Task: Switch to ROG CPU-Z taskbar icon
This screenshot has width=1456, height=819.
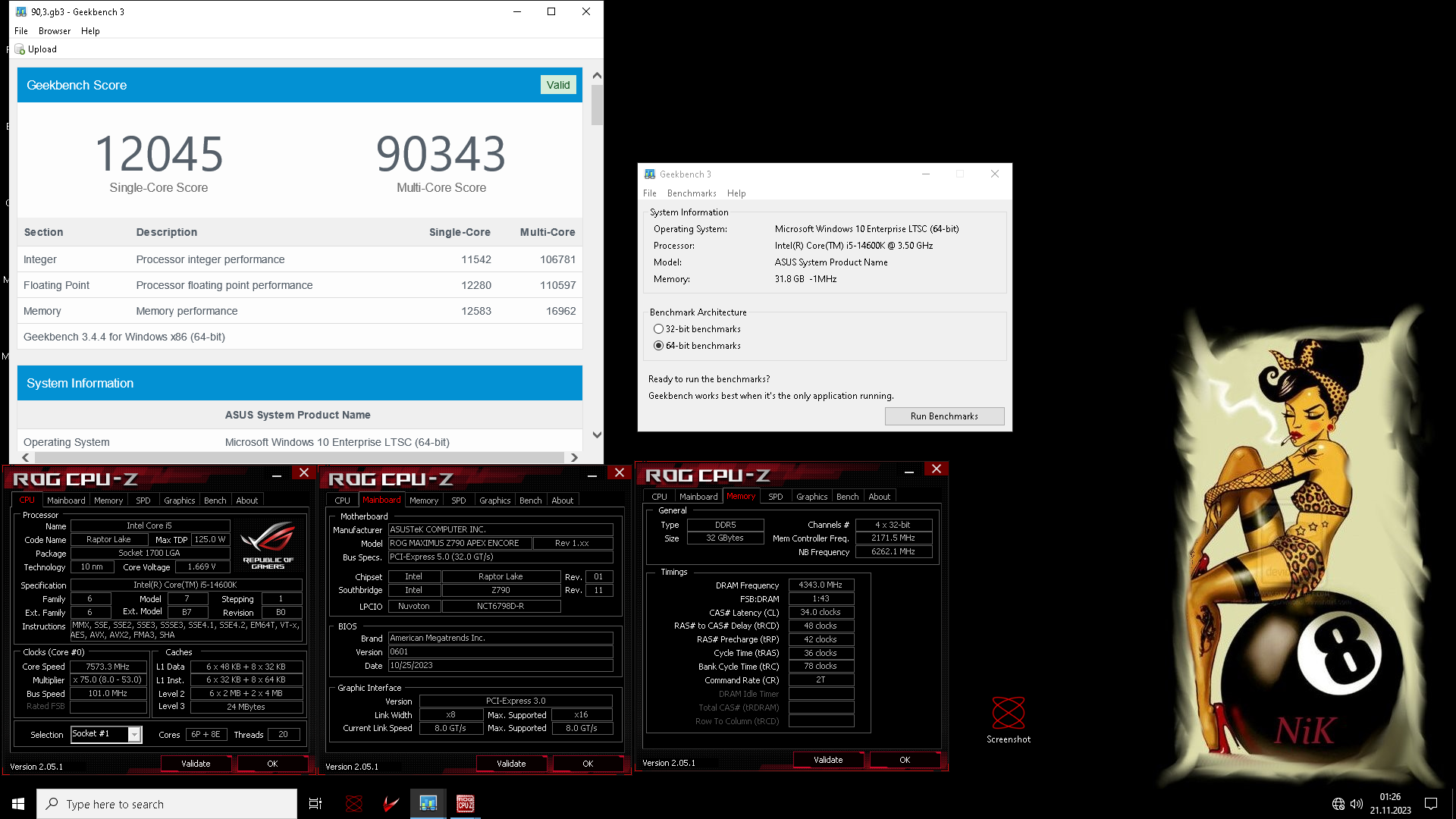Action: coord(465,804)
